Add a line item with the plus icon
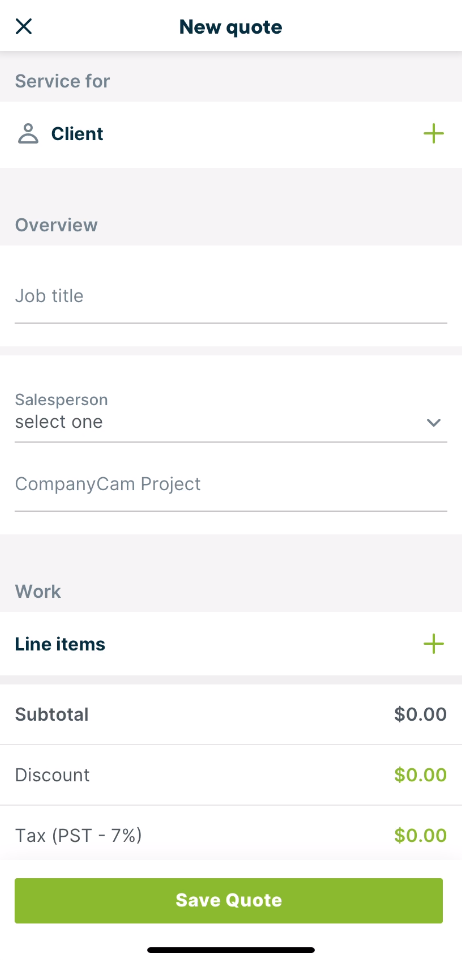 [x=433, y=643]
